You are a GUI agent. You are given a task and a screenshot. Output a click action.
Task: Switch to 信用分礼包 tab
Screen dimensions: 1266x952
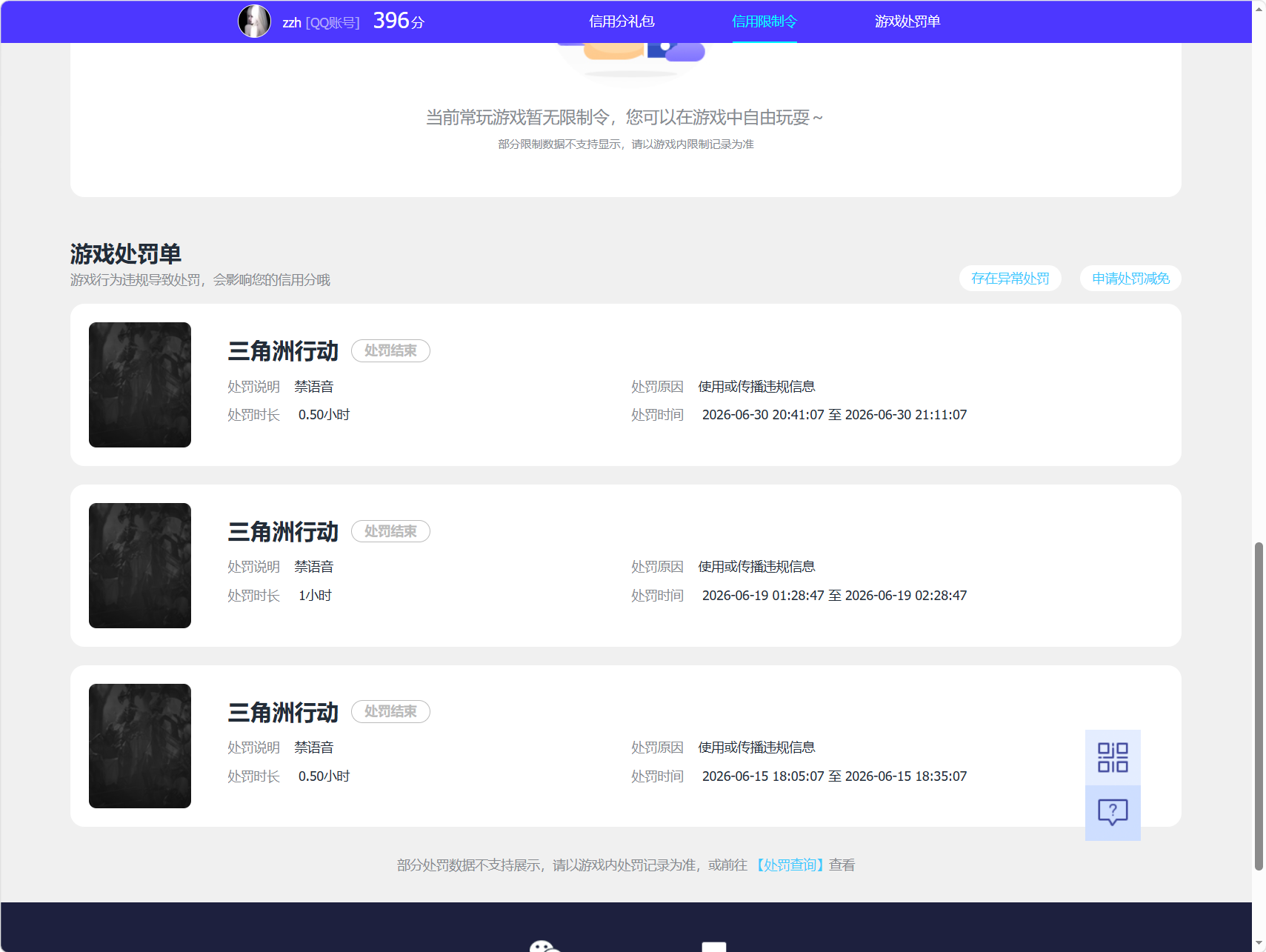(x=622, y=21)
